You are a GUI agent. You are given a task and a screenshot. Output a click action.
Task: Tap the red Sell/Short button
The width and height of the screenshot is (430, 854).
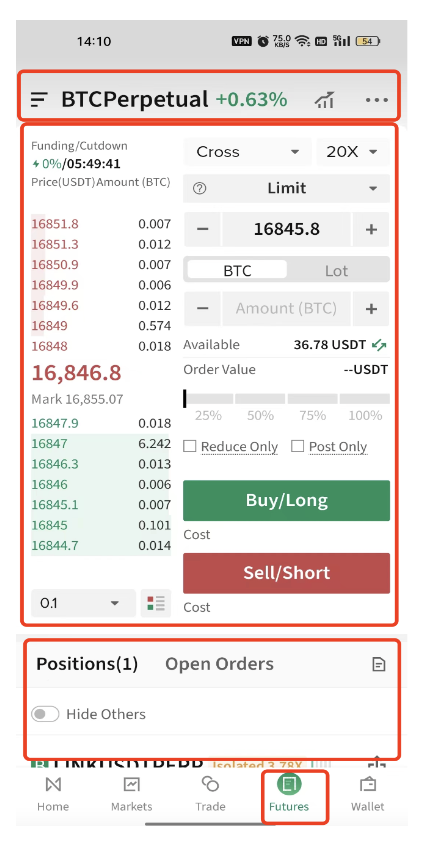pyautogui.click(x=286, y=573)
